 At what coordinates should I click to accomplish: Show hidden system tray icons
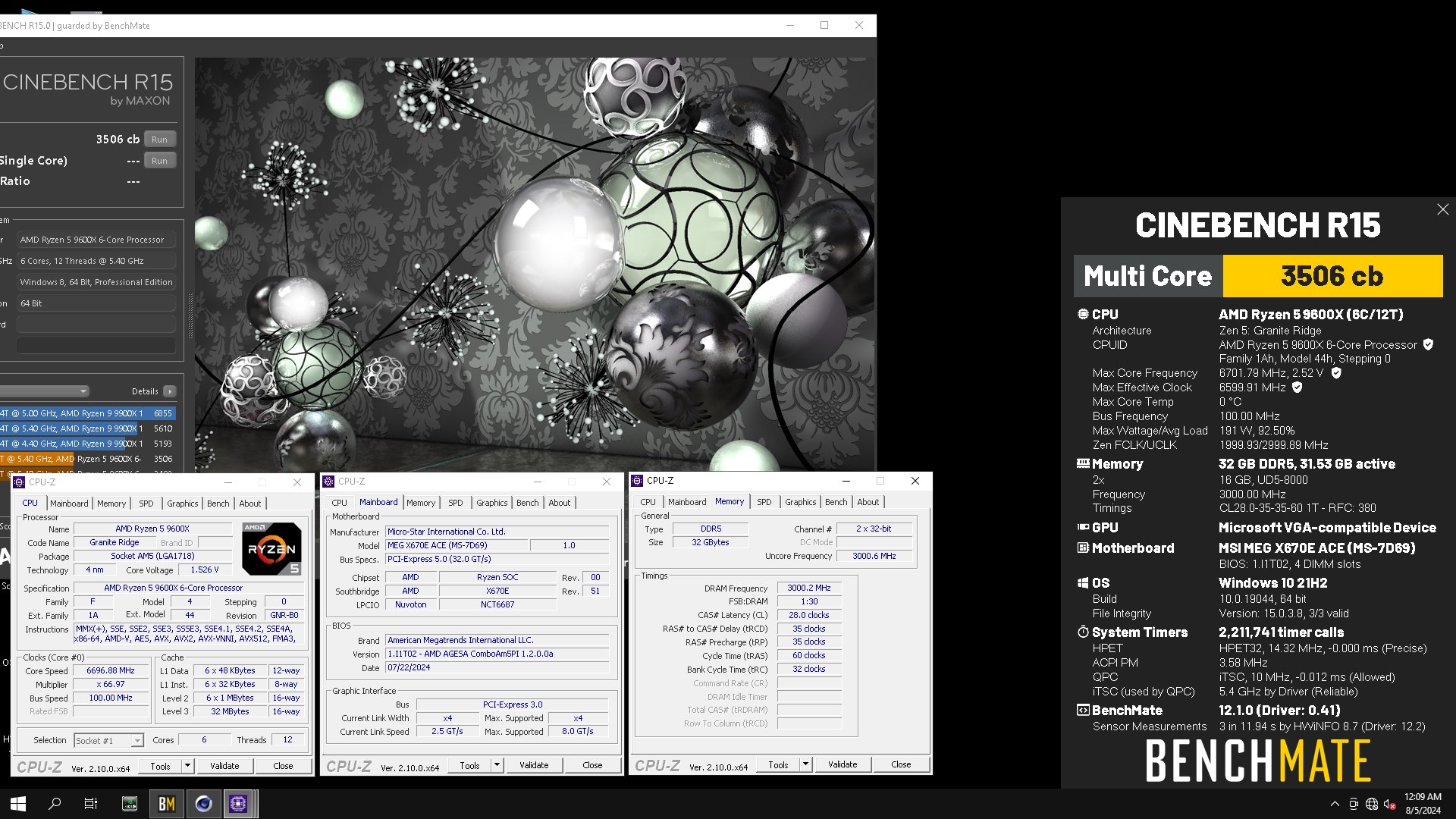1335,804
